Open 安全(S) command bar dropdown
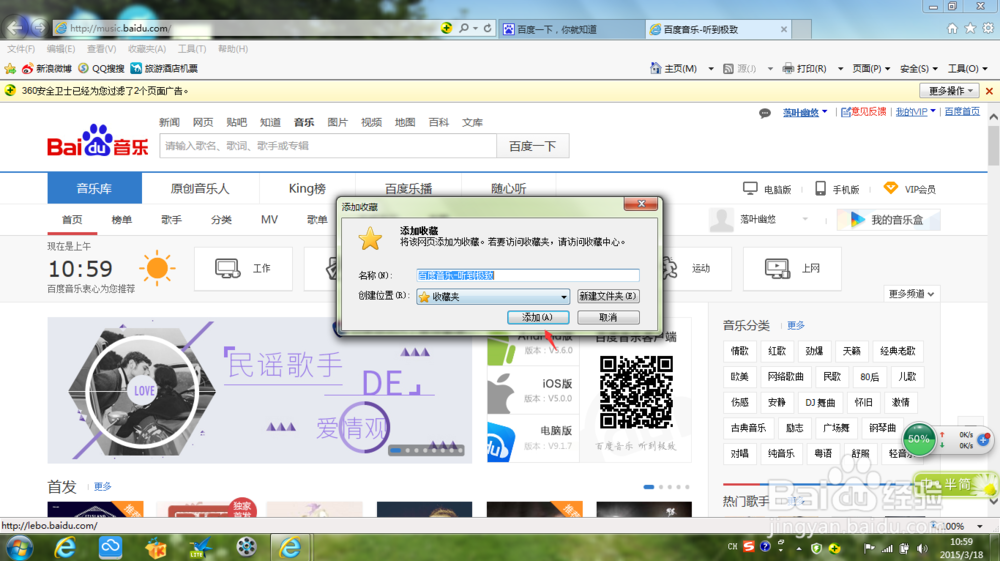Image resolution: width=1000 pixels, height=561 pixels. pyautogui.click(x=918, y=68)
